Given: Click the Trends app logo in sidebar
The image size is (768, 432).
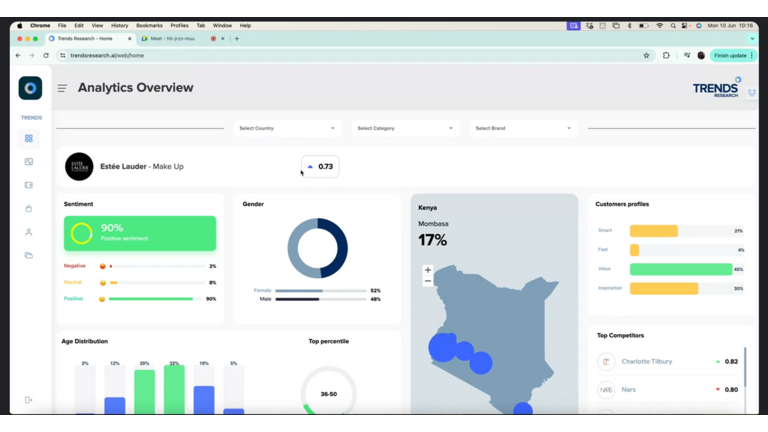Looking at the screenshot, I should (x=30, y=88).
